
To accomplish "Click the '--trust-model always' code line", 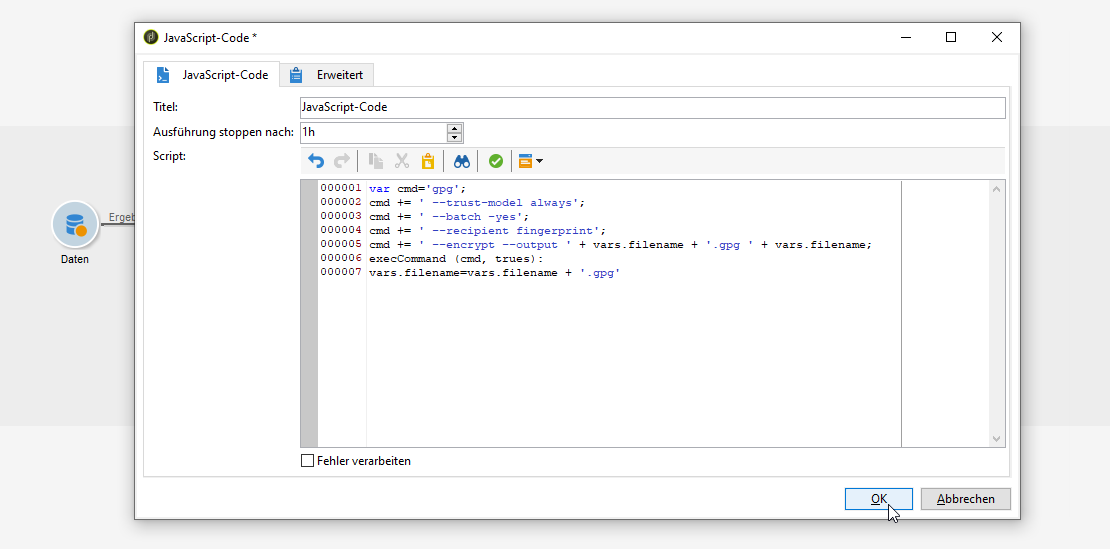I will (x=477, y=202).
